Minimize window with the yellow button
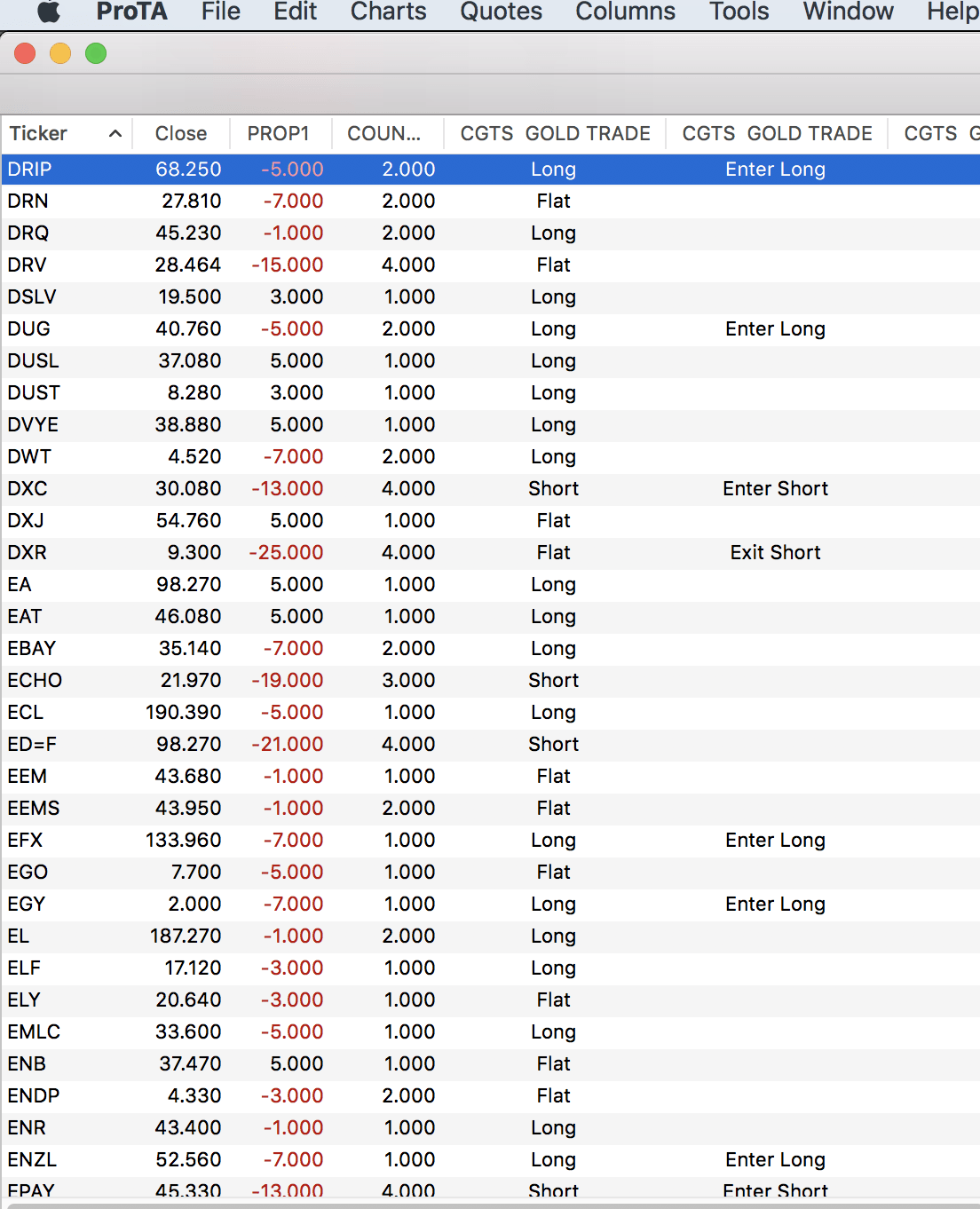The height and width of the screenshot is (1209, 980). point(60,54)
